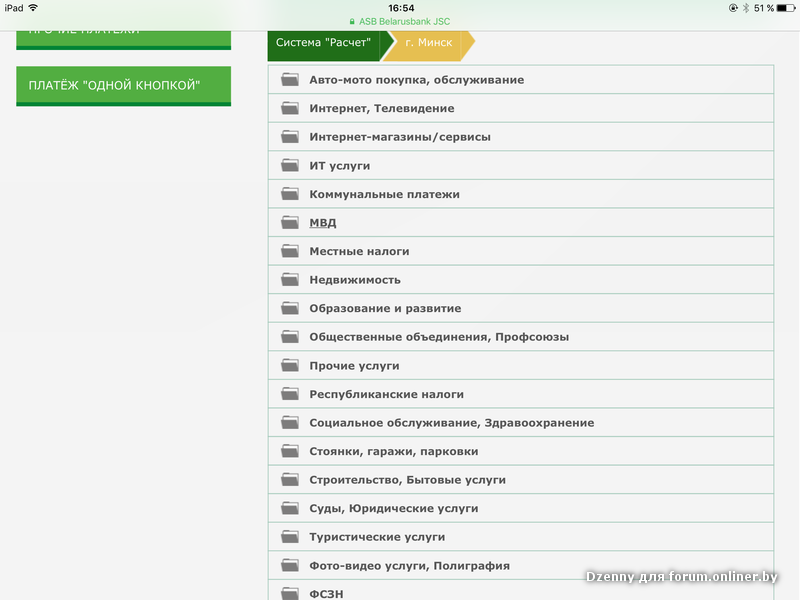
Task: Click folder icon beside МВД
Action: (290, 222)
